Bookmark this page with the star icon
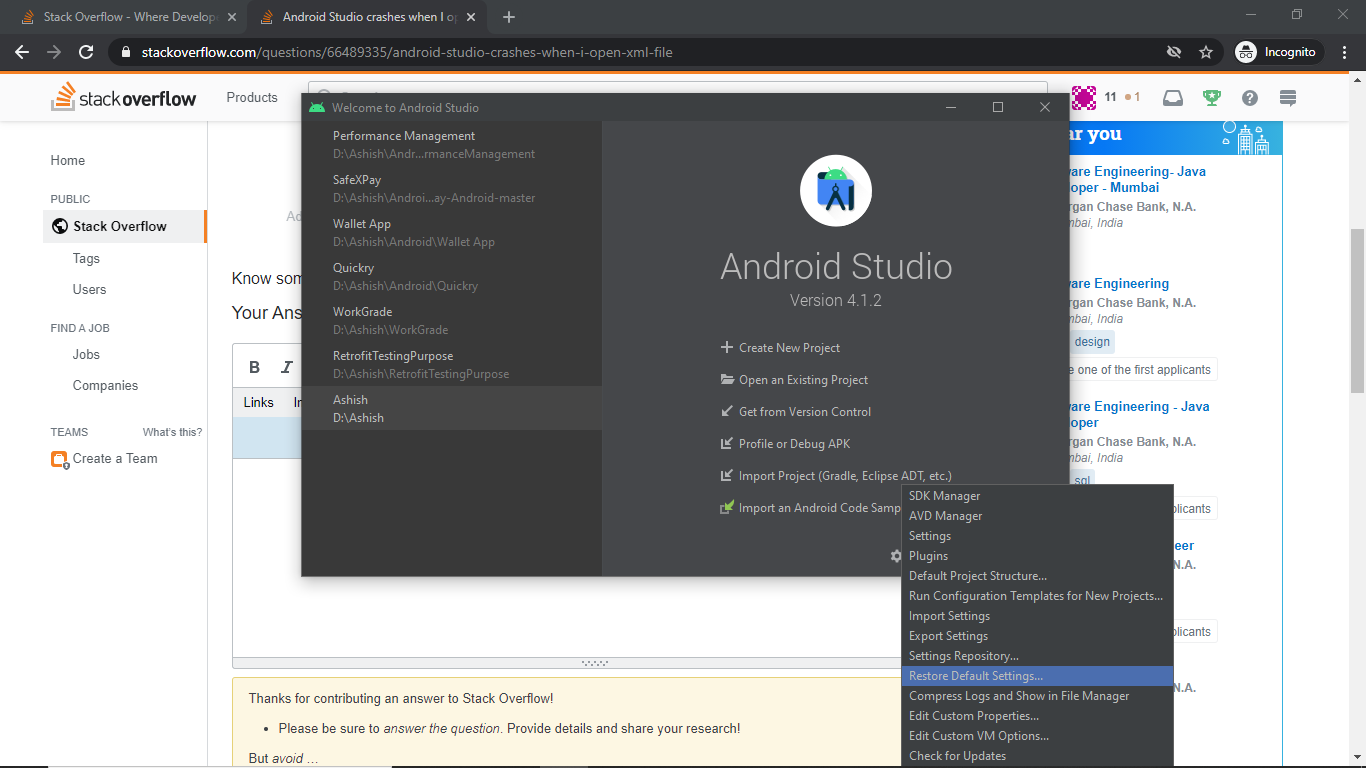1366x768 pixels. [1206, 52]
